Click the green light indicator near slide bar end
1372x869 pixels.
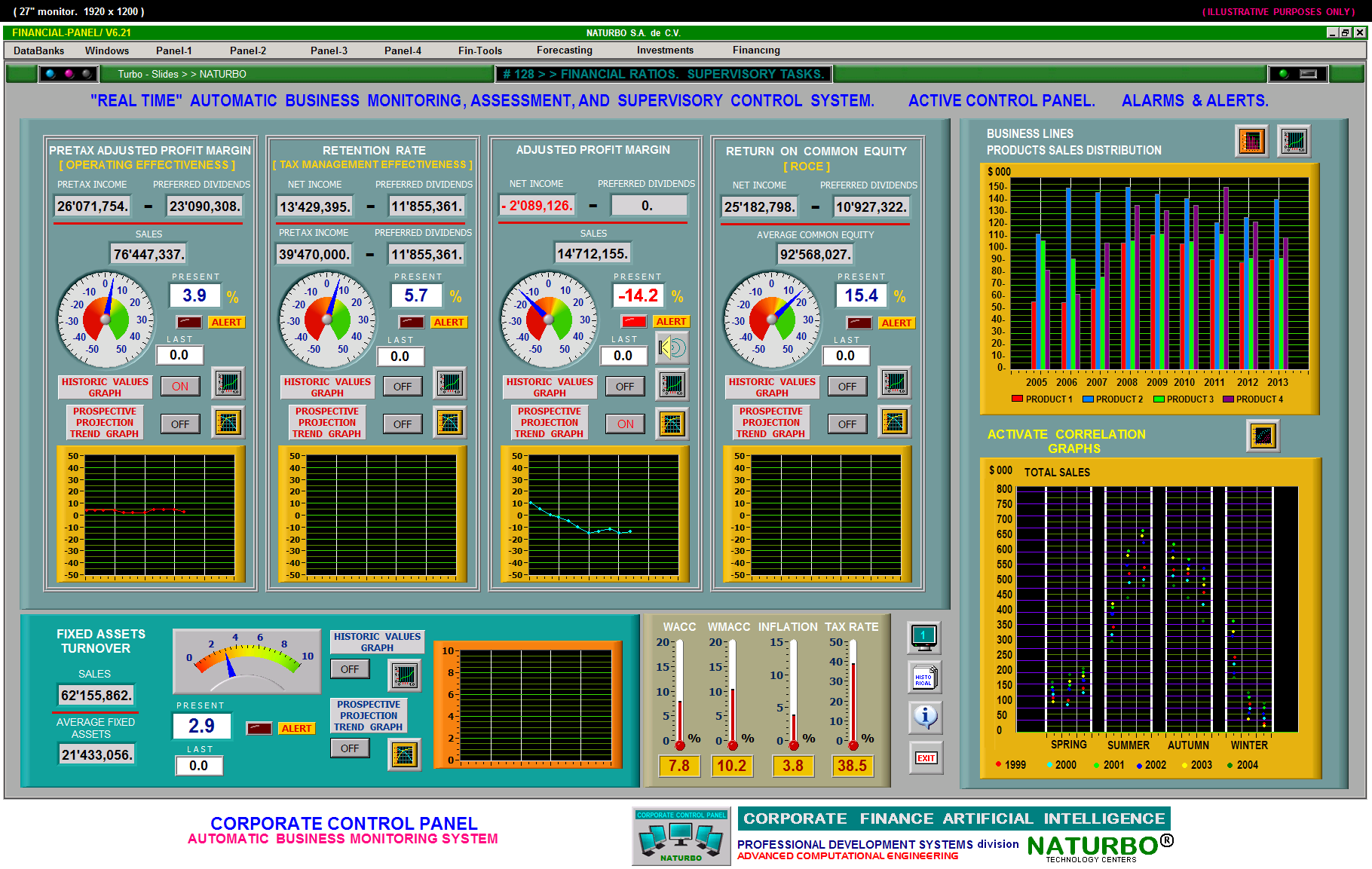click(1284, 74)
